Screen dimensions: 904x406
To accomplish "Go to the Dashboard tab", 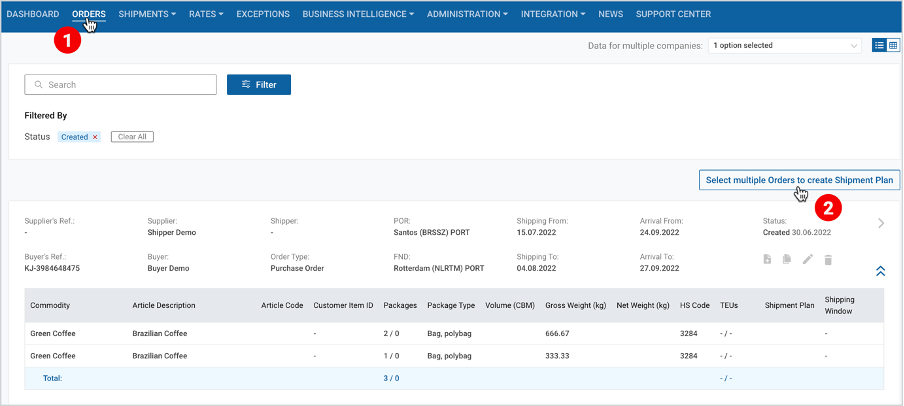I will tap(33, 14).
